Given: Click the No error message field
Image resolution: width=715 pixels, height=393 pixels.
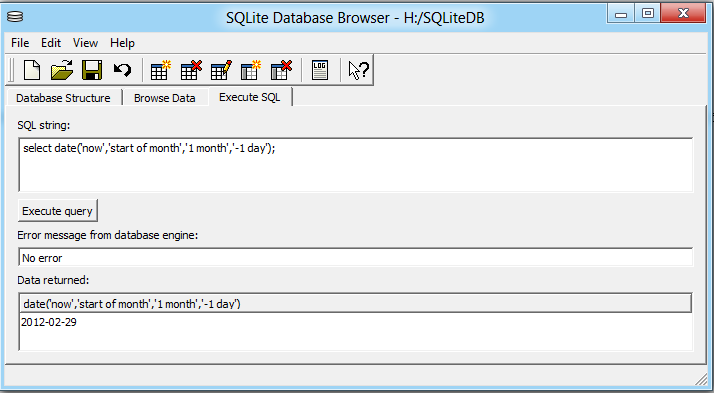Looking at the screenshot, I should pos(356,258).
